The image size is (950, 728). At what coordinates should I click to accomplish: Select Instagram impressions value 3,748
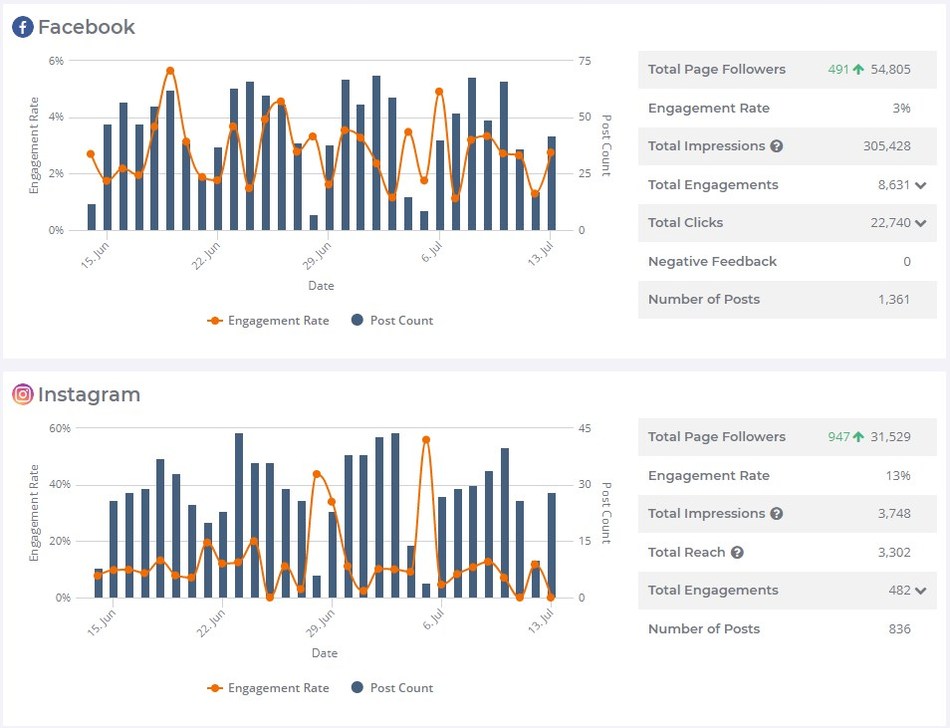894,514
